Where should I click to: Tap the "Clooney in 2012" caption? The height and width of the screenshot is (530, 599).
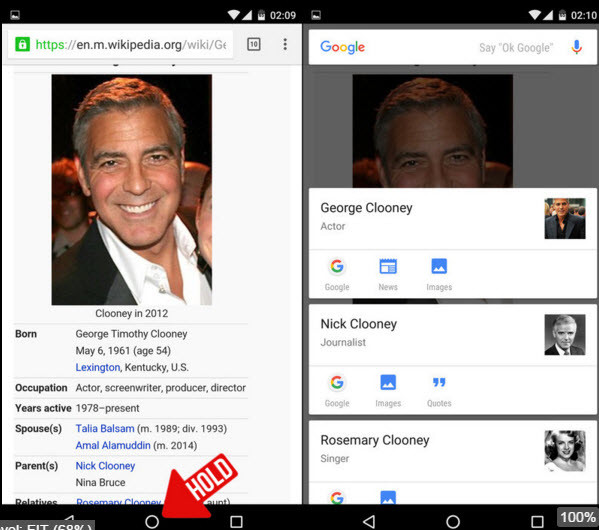click(131, 313)
